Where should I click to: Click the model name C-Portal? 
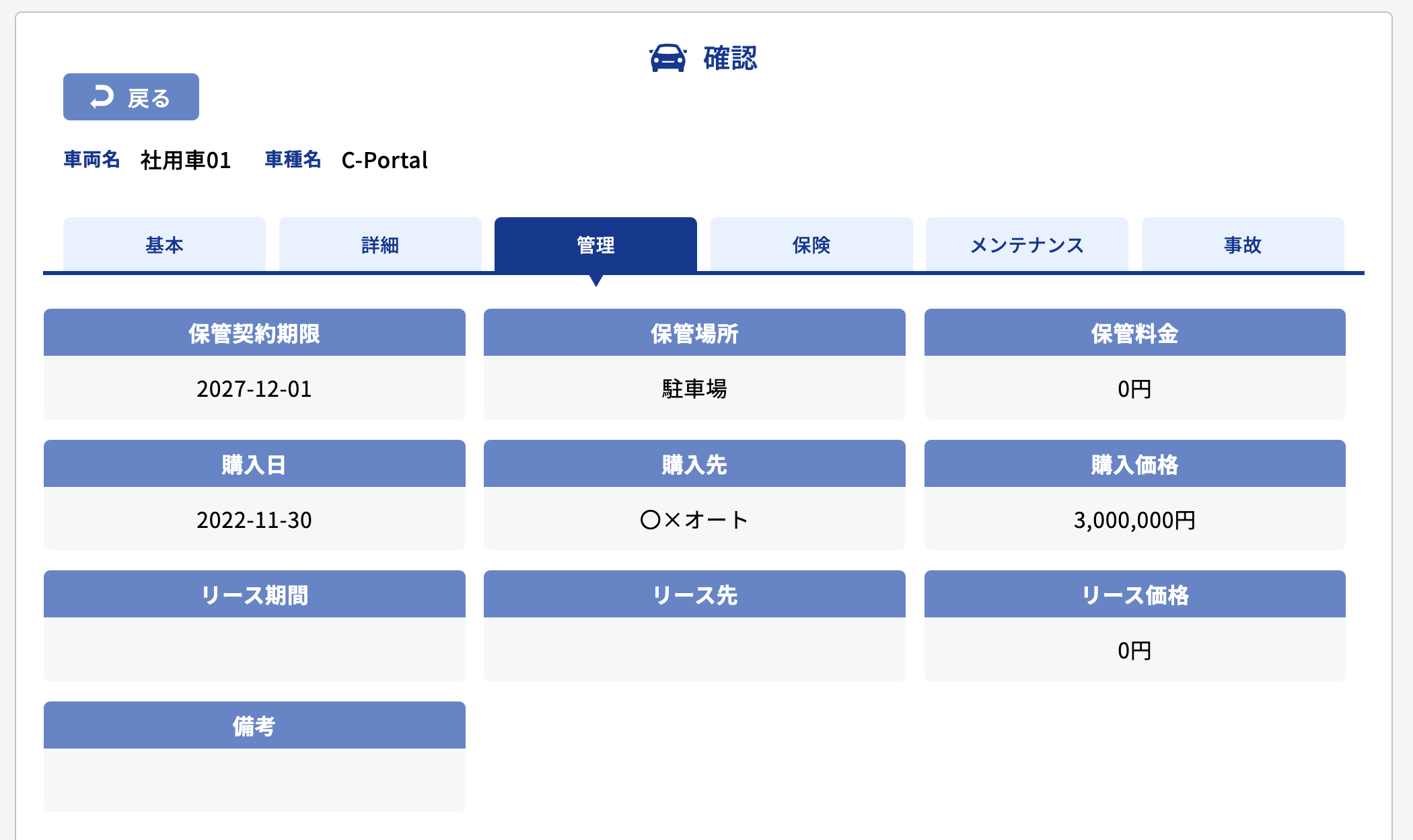[384, 160]
